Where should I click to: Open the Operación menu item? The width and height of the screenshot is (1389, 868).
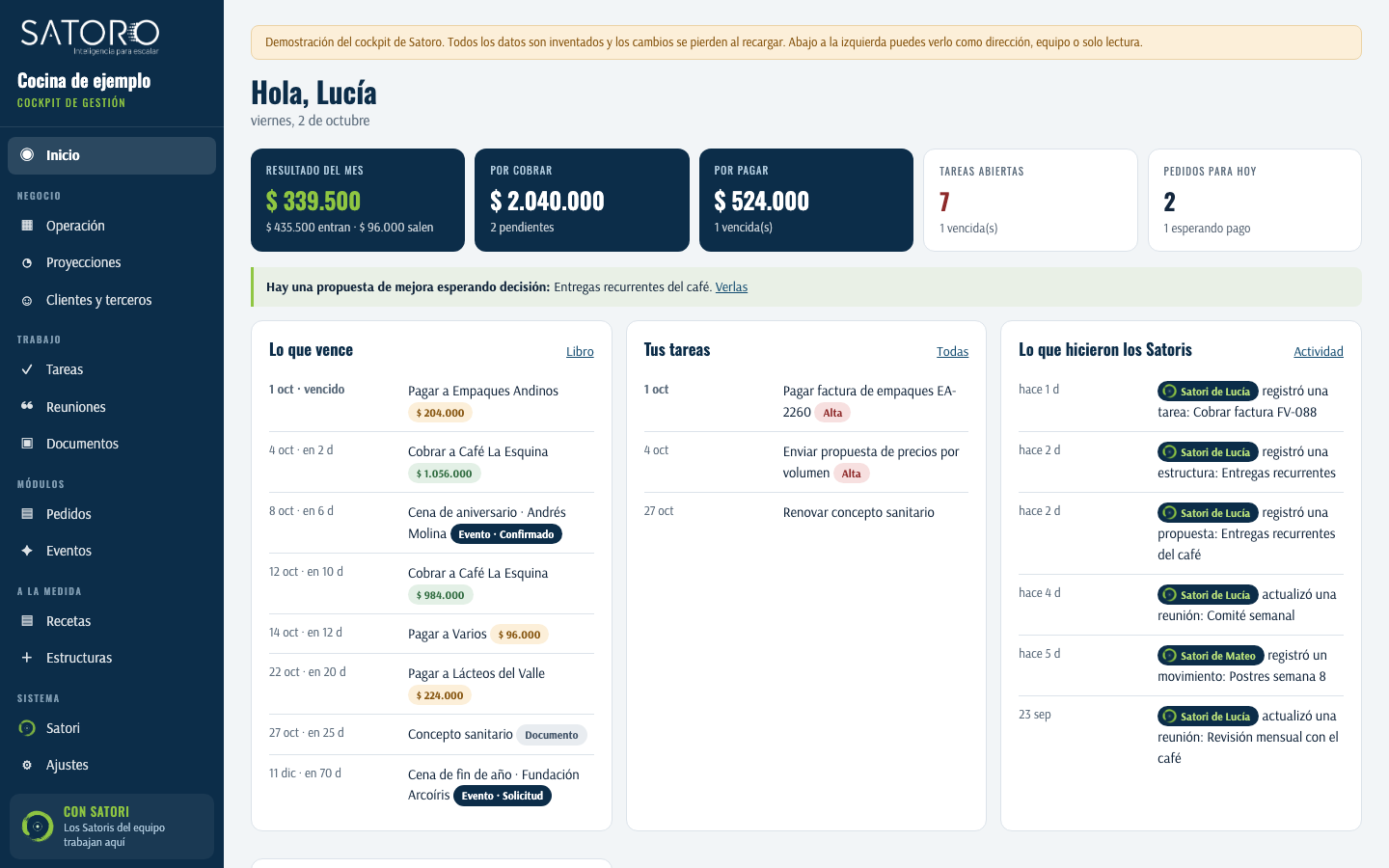[x=112, y=226]
